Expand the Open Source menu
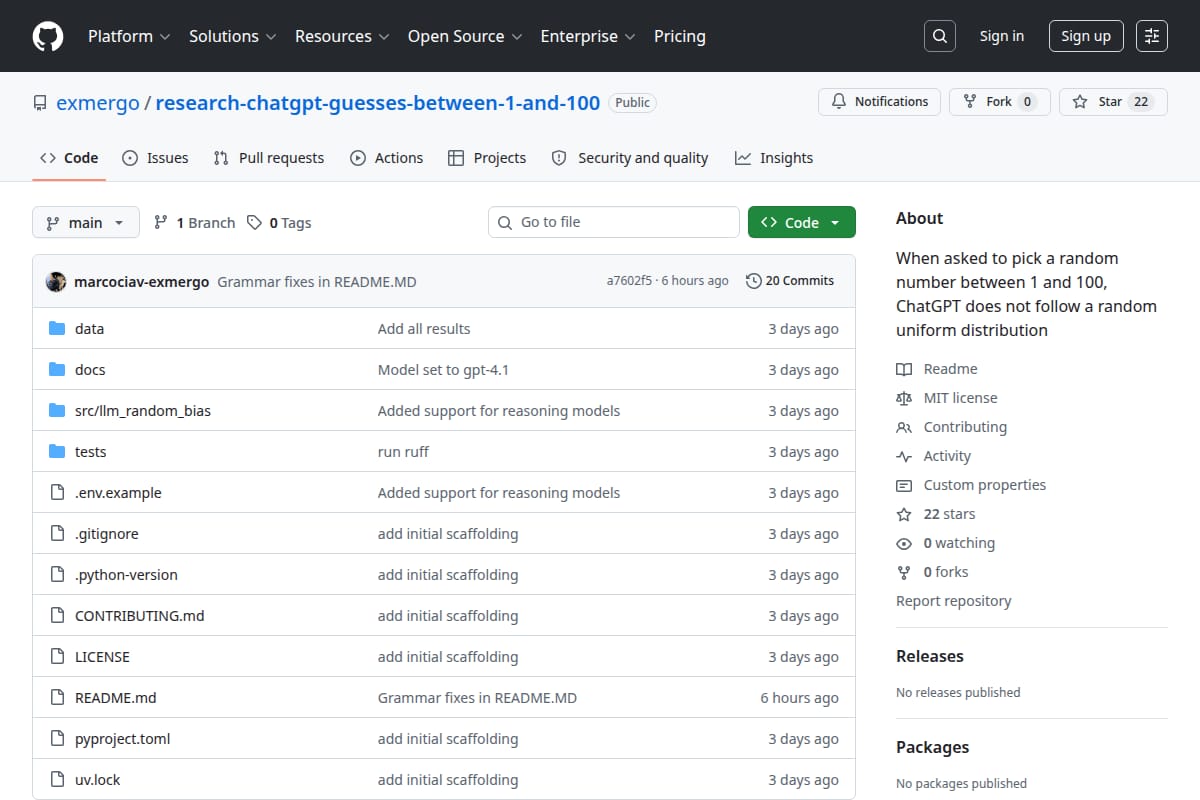 465,36
